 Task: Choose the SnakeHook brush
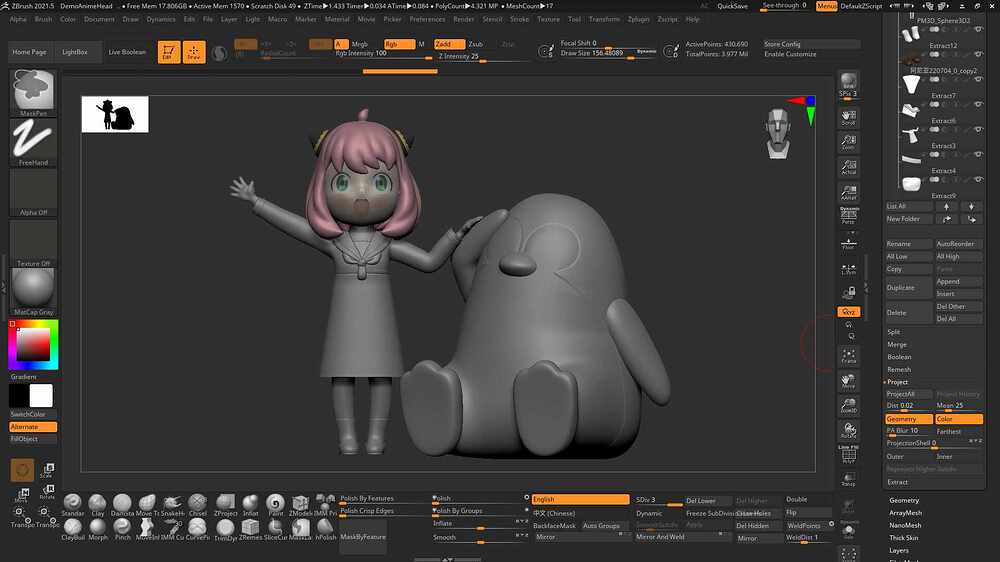(172, 504)
